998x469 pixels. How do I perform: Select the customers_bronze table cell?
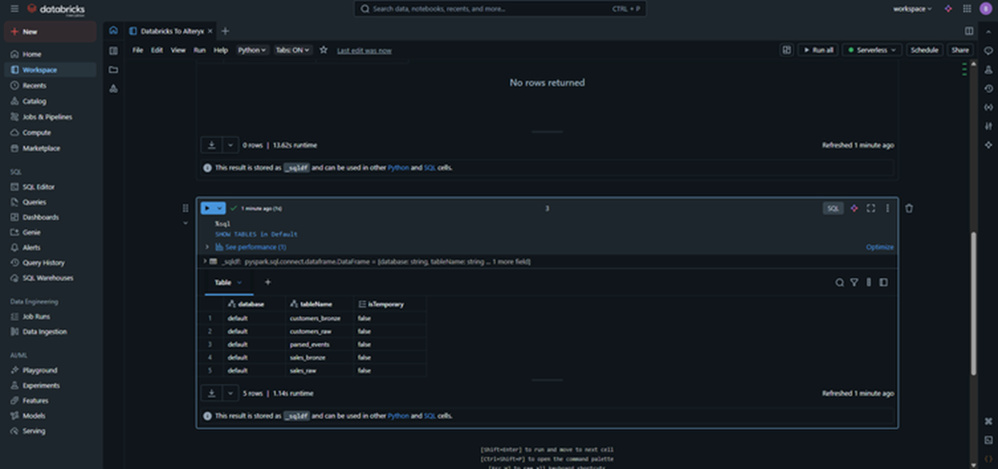[319, 318]
